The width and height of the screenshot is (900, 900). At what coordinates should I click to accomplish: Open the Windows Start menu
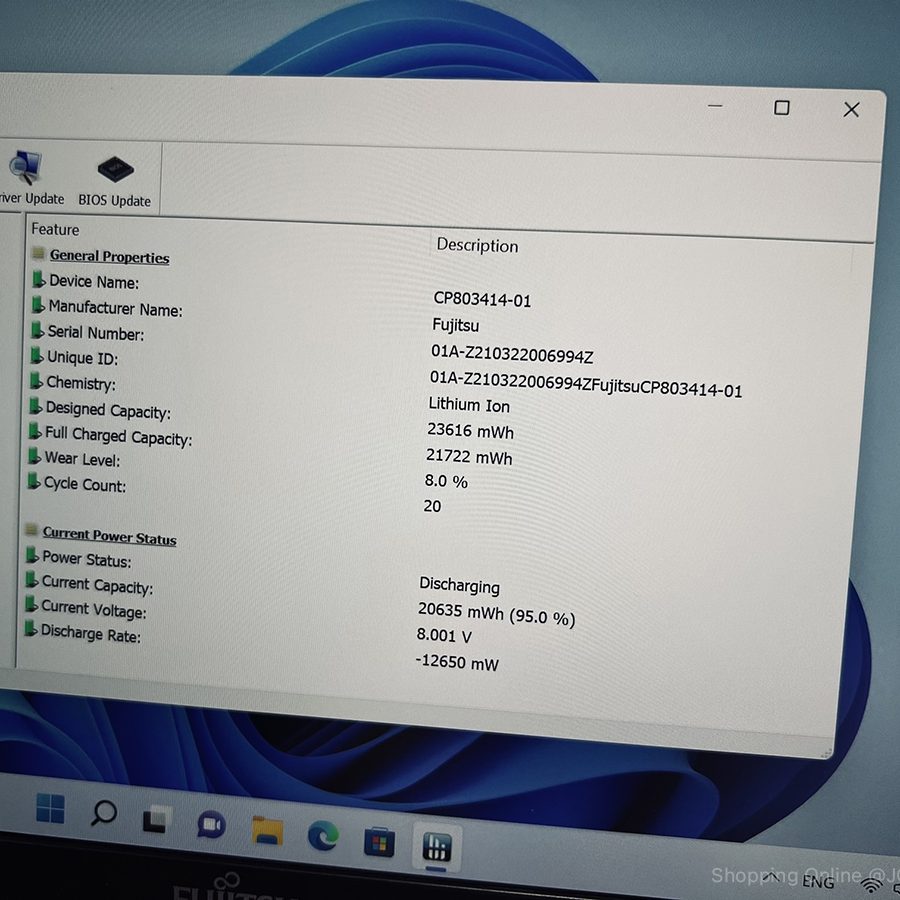point(51,808)
